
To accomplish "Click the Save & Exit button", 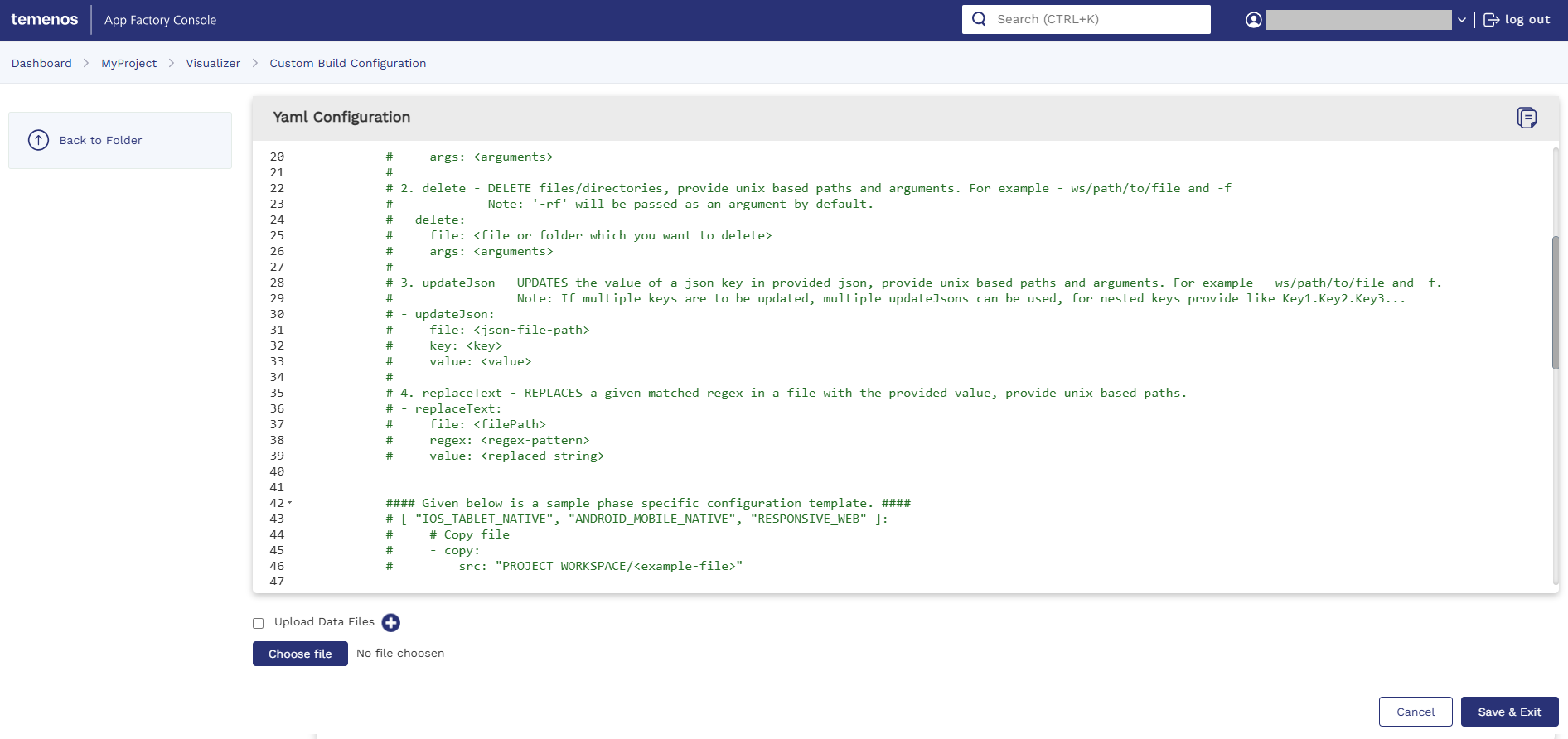I will point(1509,712).
